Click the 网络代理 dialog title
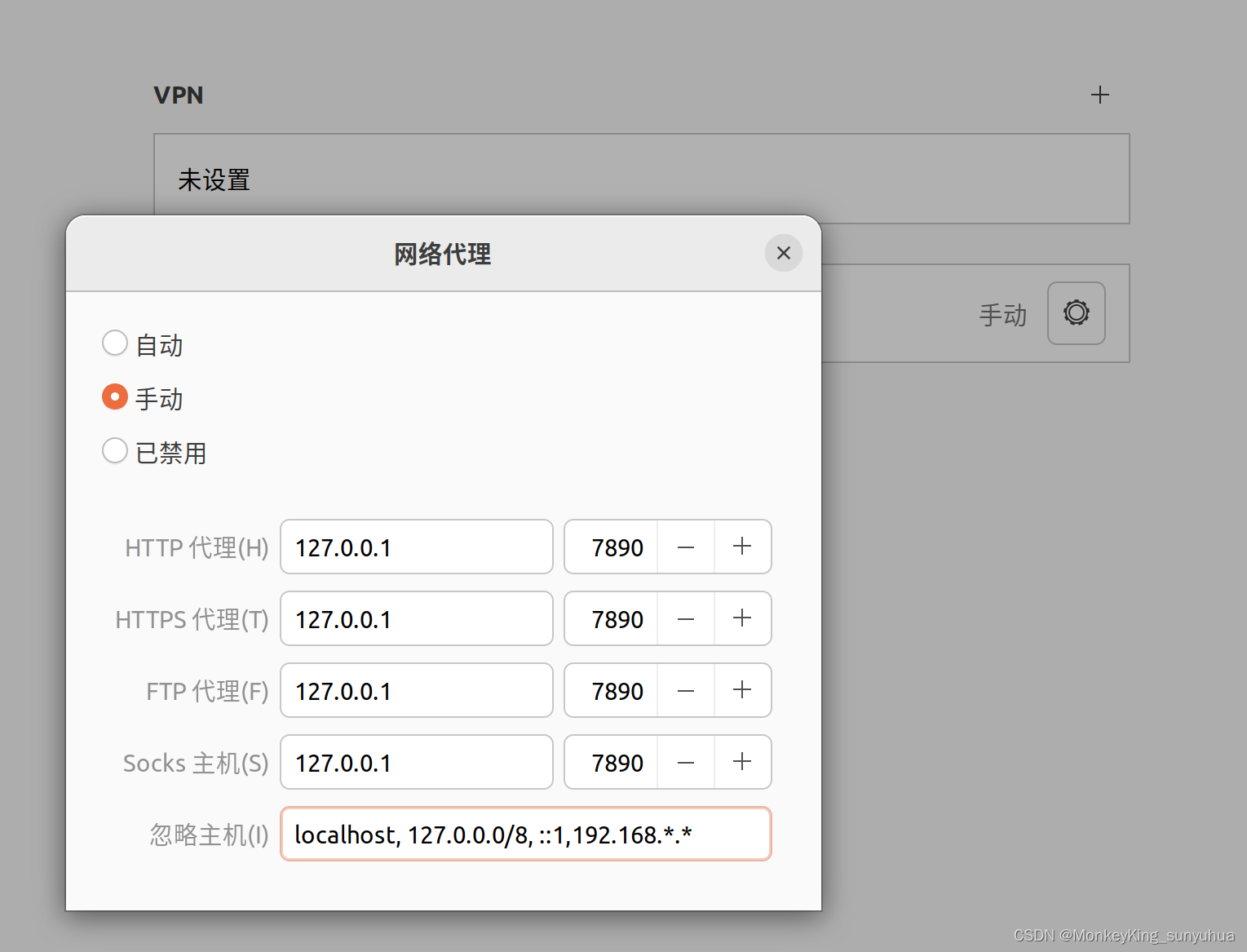Image resolution: width=1247 pixels, height=952 pixels. coord(442,254)
